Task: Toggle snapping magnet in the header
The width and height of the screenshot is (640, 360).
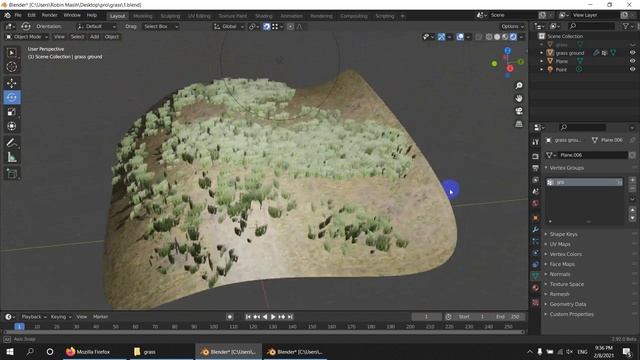Action: 266,27
